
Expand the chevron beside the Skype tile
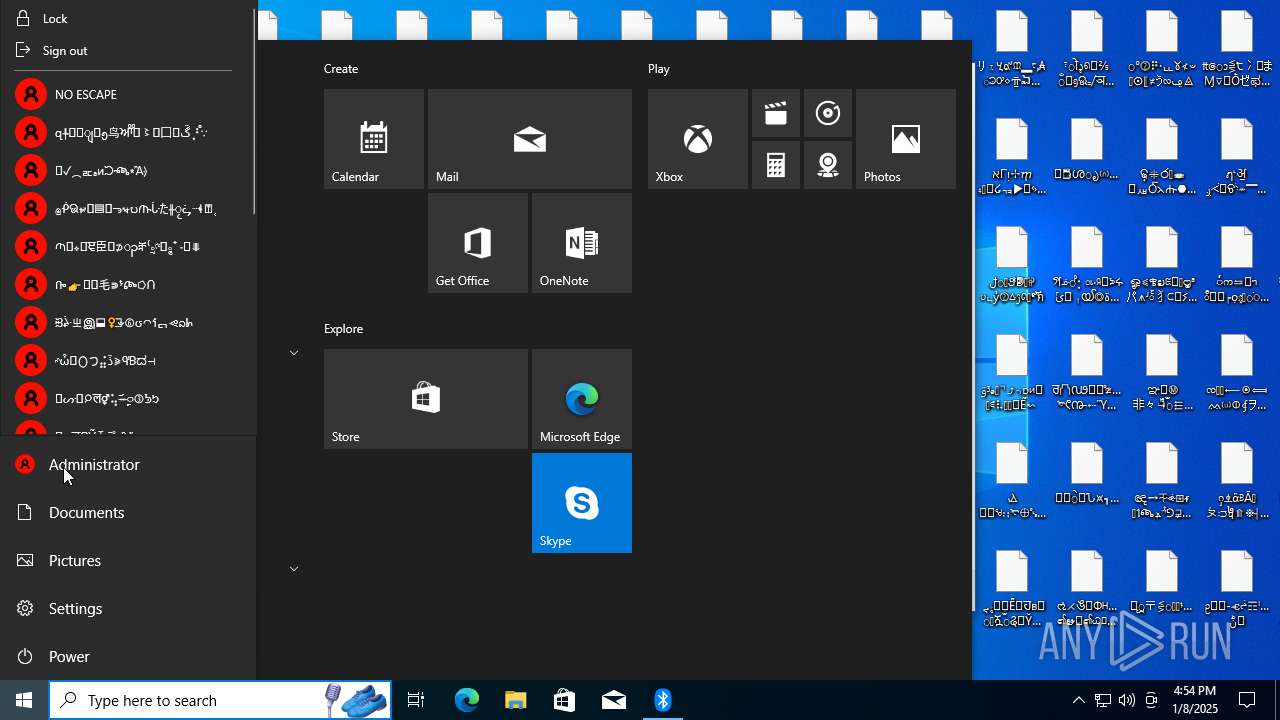point(294,569)
